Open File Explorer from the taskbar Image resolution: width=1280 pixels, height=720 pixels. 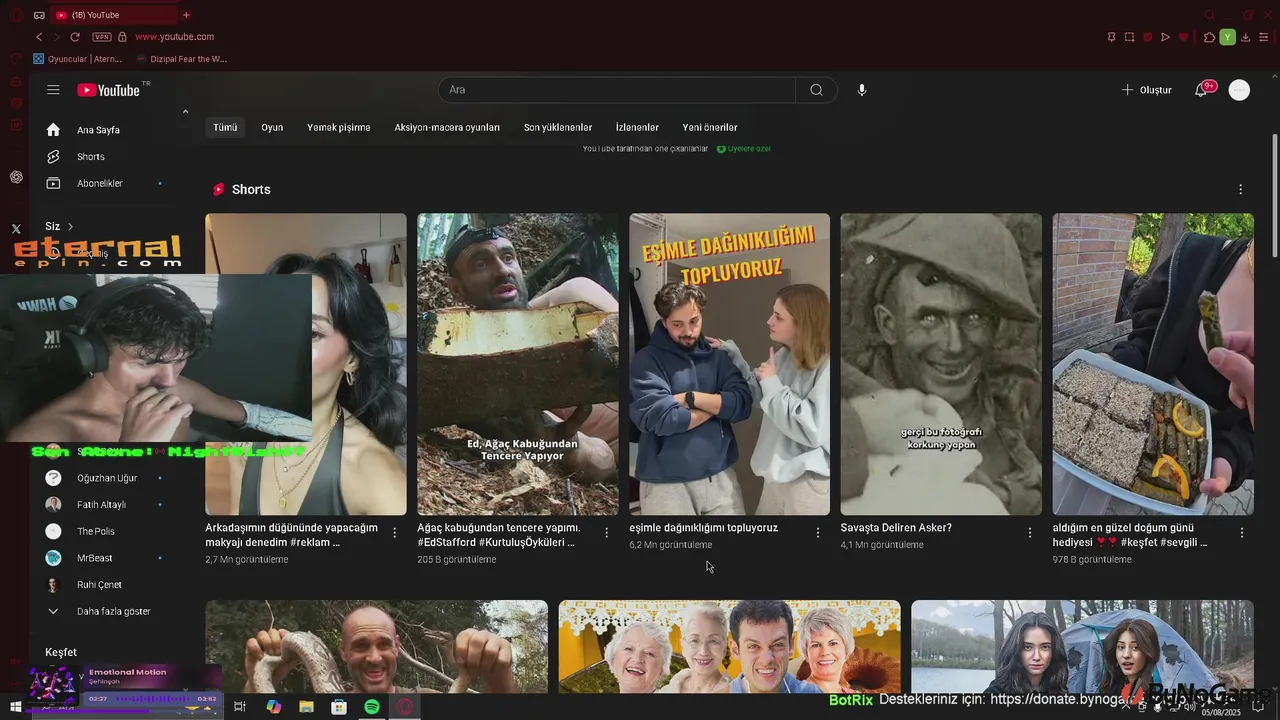pos(306,707)
